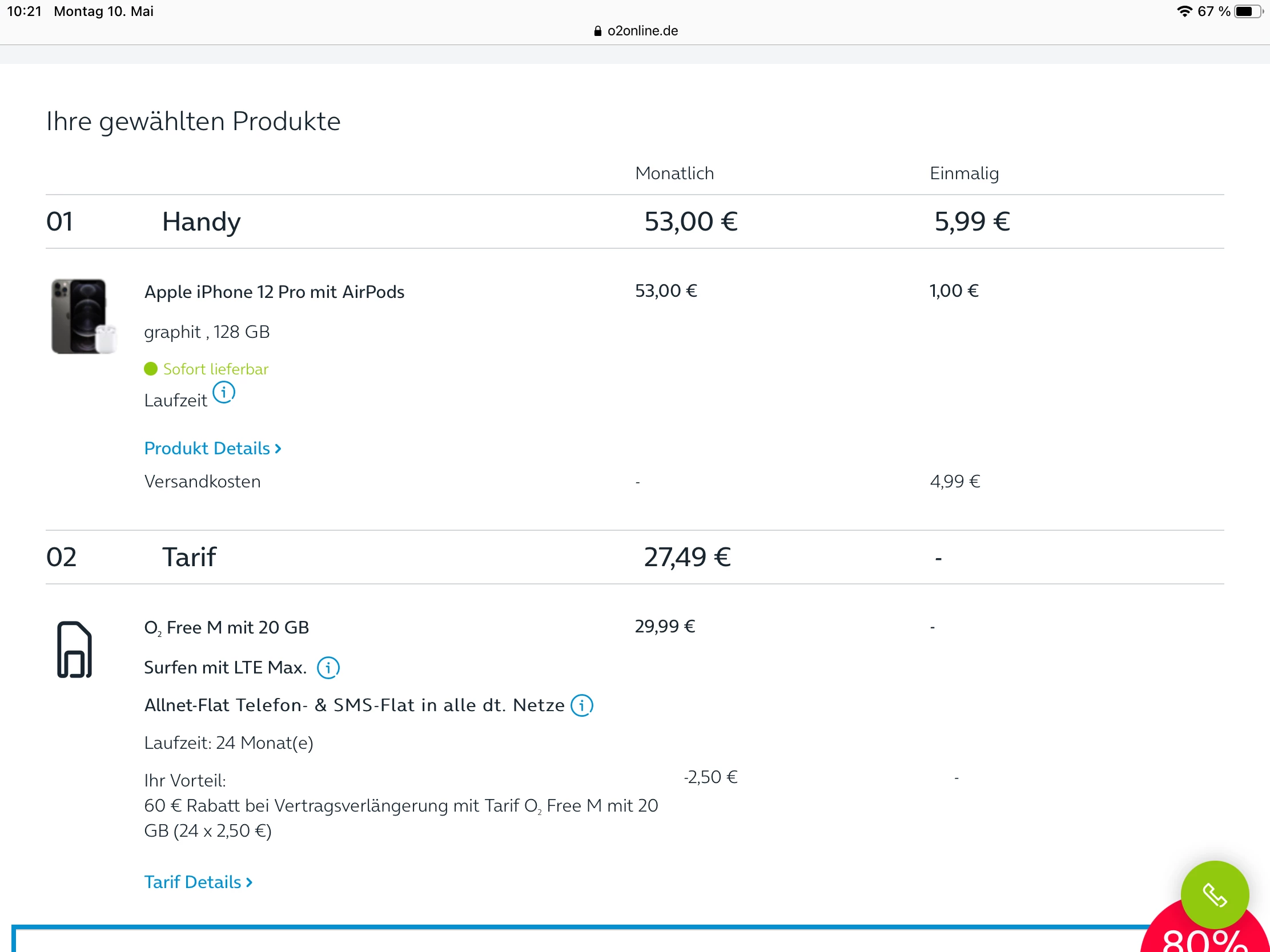Open the Produkt Details link
Image resolution: width=1270 pixels, height=952 pixels.
pyautogui.click(x=207, y=448)
